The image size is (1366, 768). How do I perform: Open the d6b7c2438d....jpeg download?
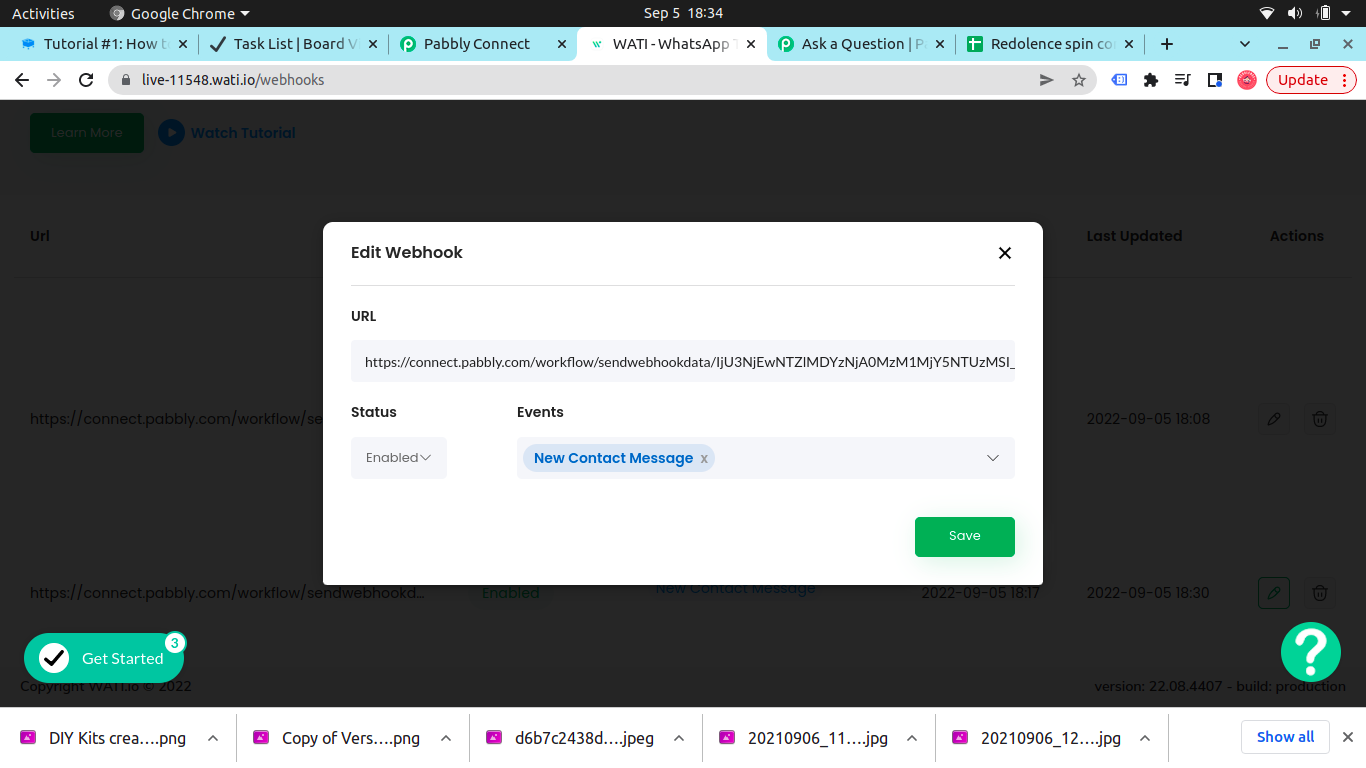571,738
